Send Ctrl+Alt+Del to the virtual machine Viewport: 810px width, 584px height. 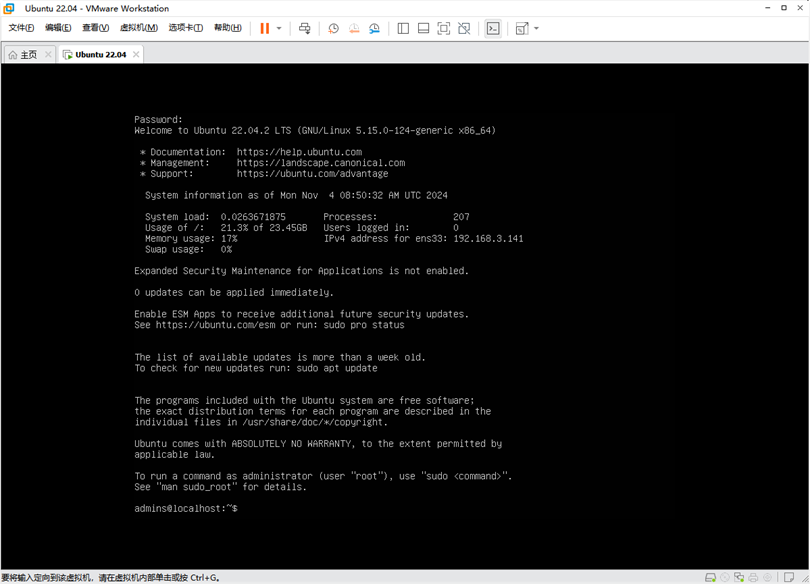305,28
